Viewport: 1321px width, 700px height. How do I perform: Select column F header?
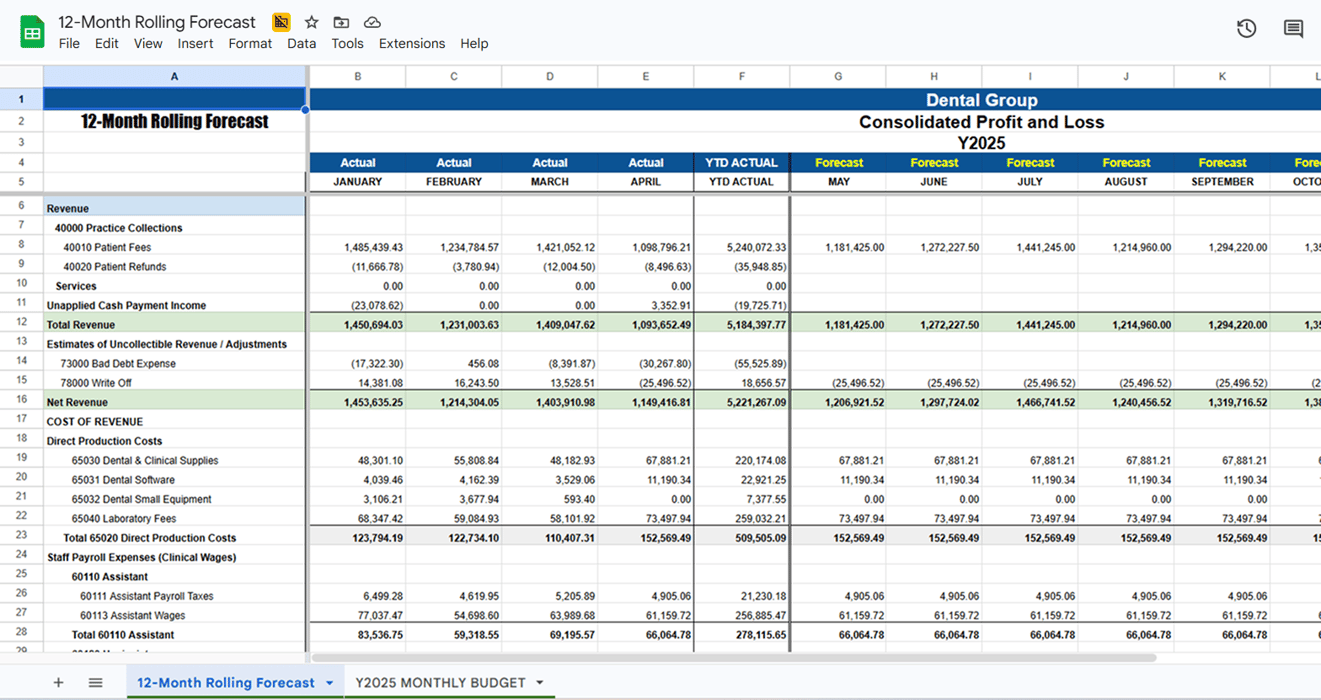[741, 76]
